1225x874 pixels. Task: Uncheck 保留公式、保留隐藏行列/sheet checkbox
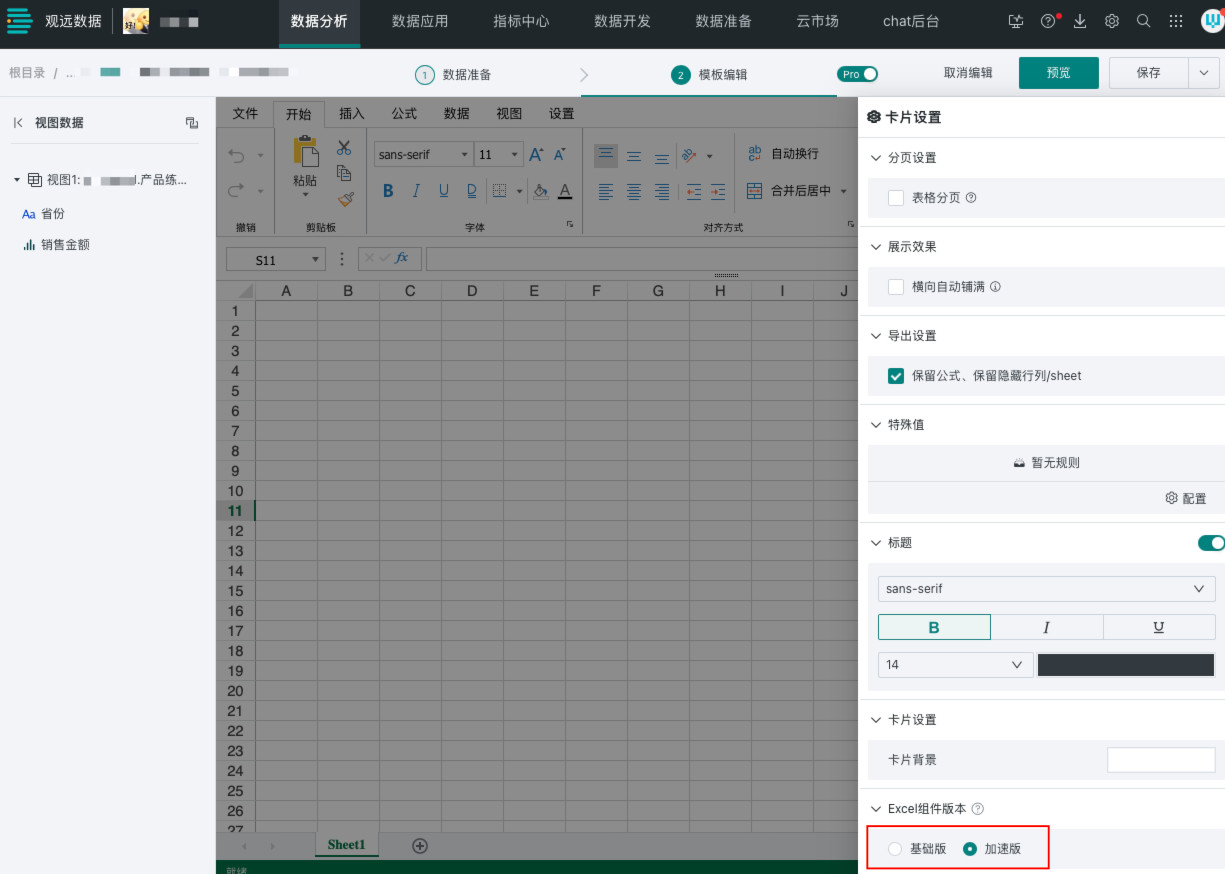(896, 376)
